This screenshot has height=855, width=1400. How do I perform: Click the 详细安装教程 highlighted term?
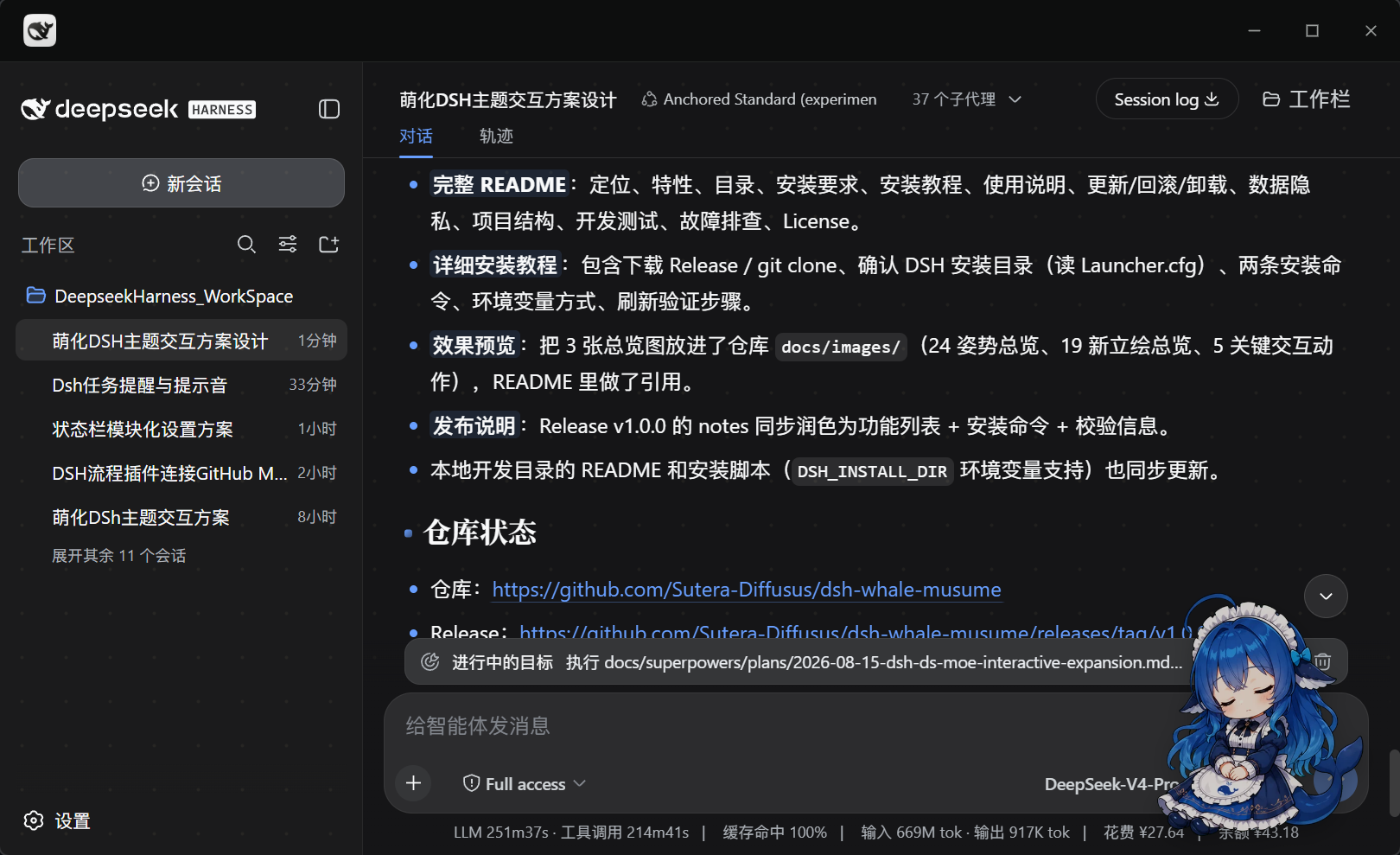coord(495,265)
